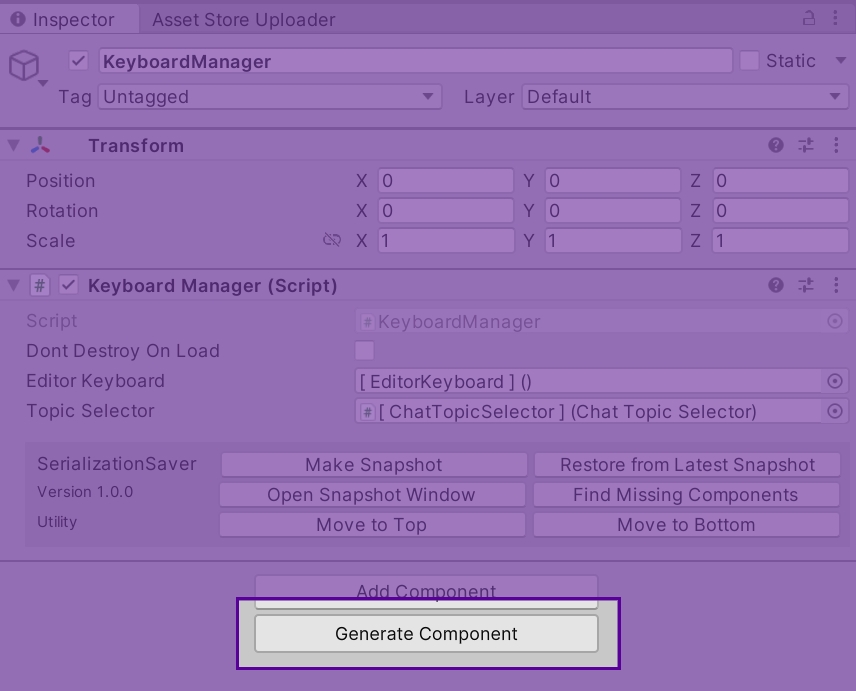Enable the Static checkbox

(749, 61)
